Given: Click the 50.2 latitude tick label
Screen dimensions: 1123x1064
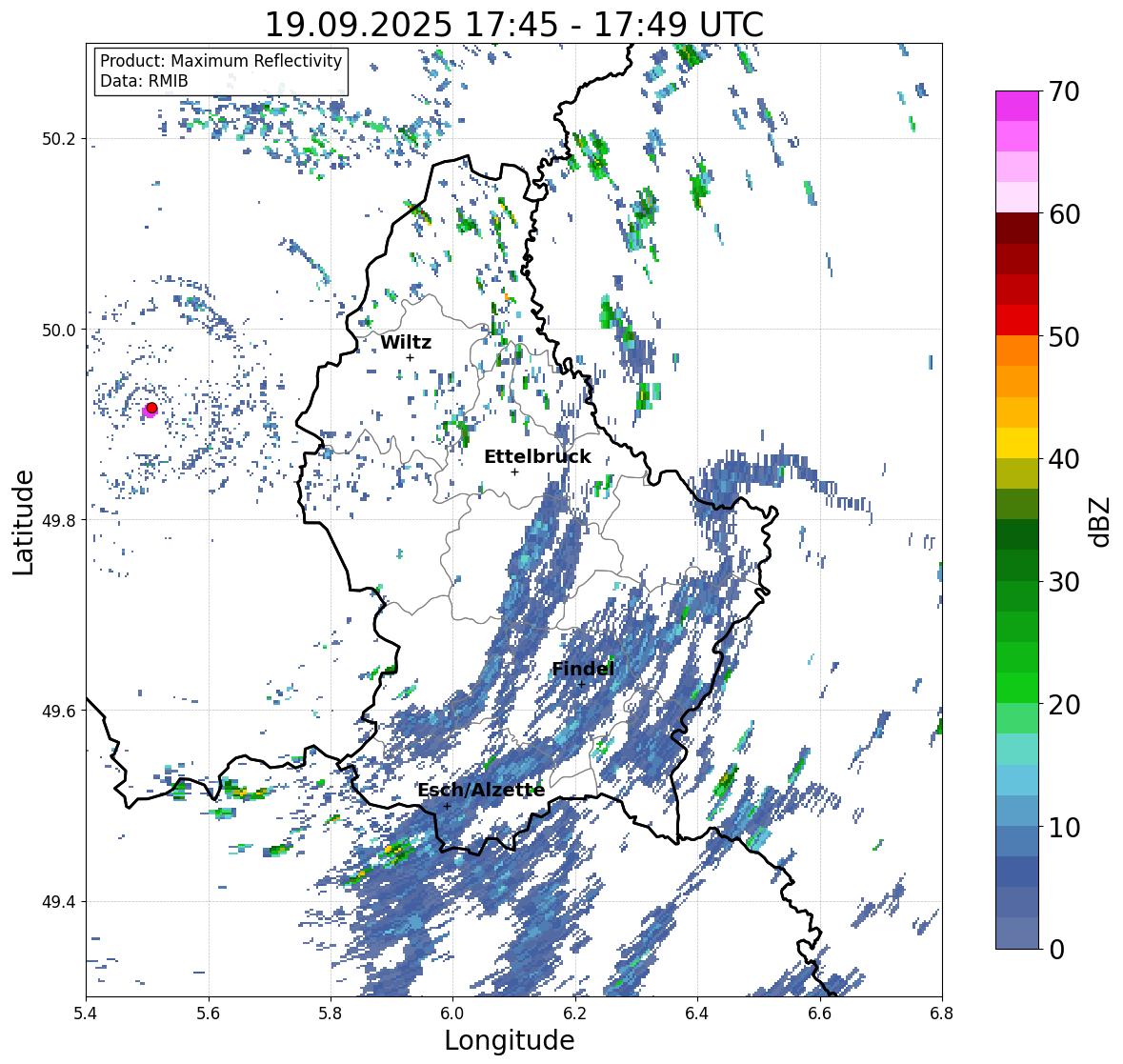Looking at the screenshot, I should [x=59, y=139].
